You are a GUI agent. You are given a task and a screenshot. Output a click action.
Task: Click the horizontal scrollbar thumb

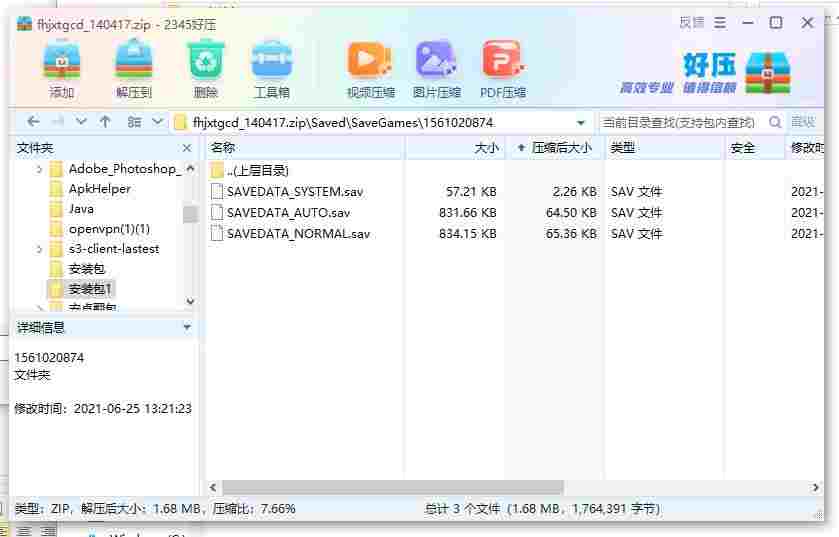coord(393,487)
